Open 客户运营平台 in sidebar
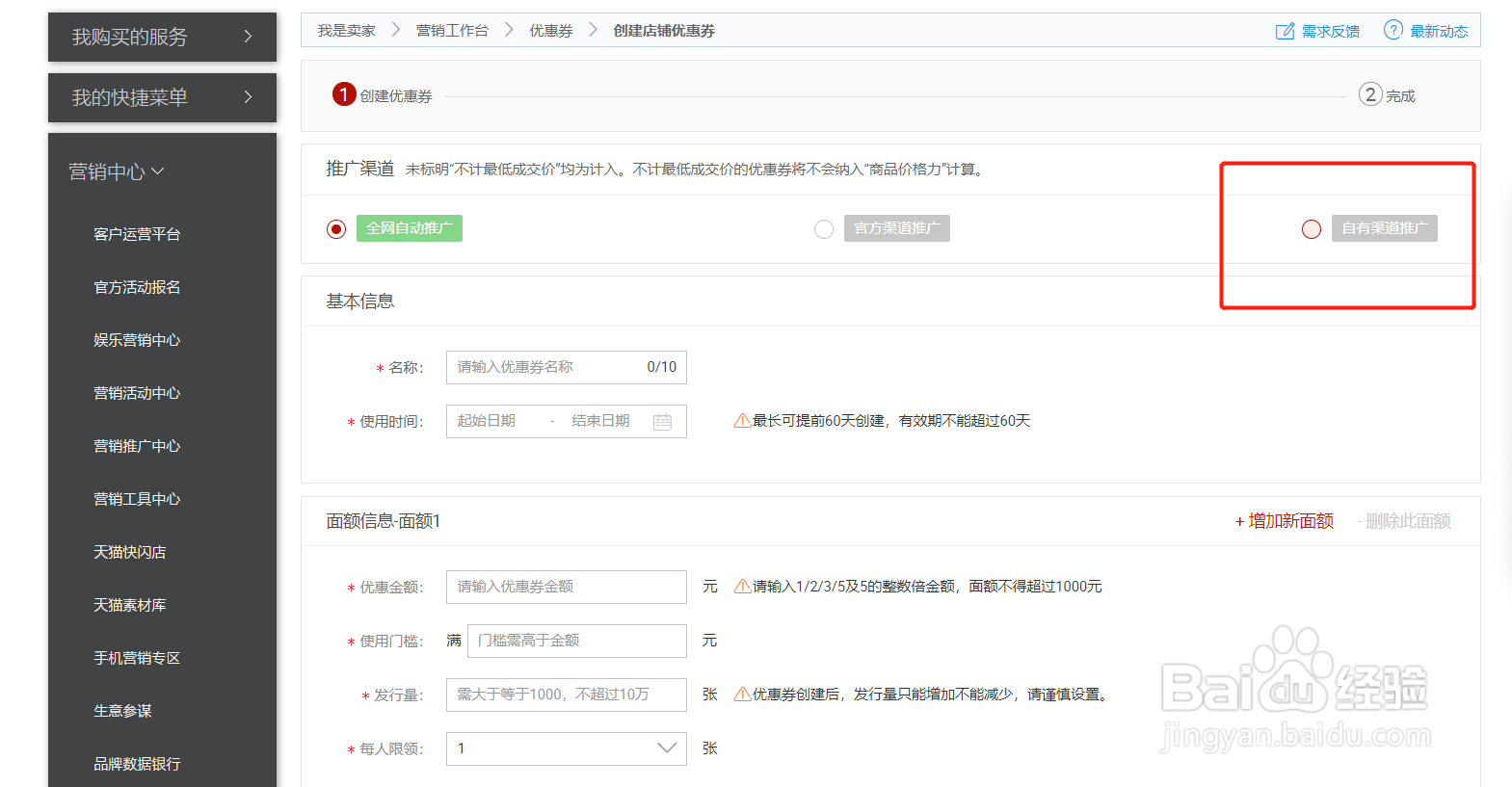1512x787 pixels. [137, 234]
